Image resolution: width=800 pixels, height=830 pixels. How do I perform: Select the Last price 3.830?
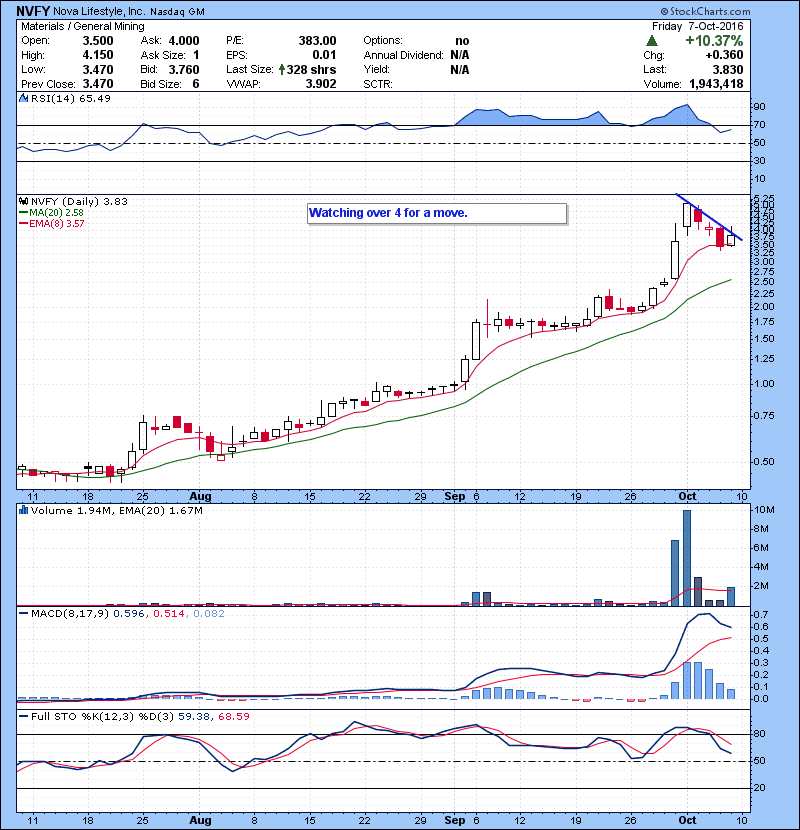(727, 69)
